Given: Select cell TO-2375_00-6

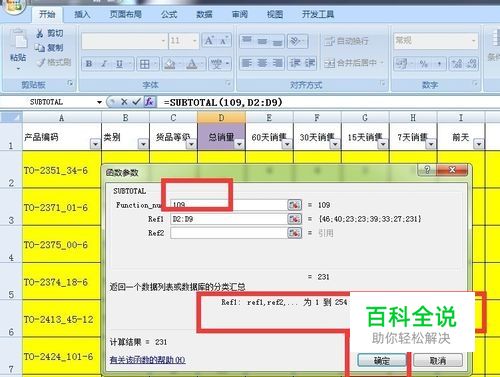Looking at the screenshot, I should [62, 244].
